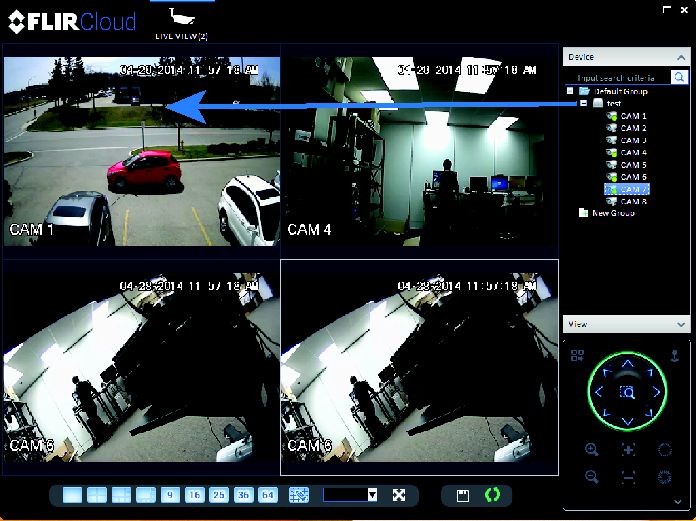Close the iris with the aperture icon
The width and height of the screenshot is (696, 521).
[x=664, y=477]
